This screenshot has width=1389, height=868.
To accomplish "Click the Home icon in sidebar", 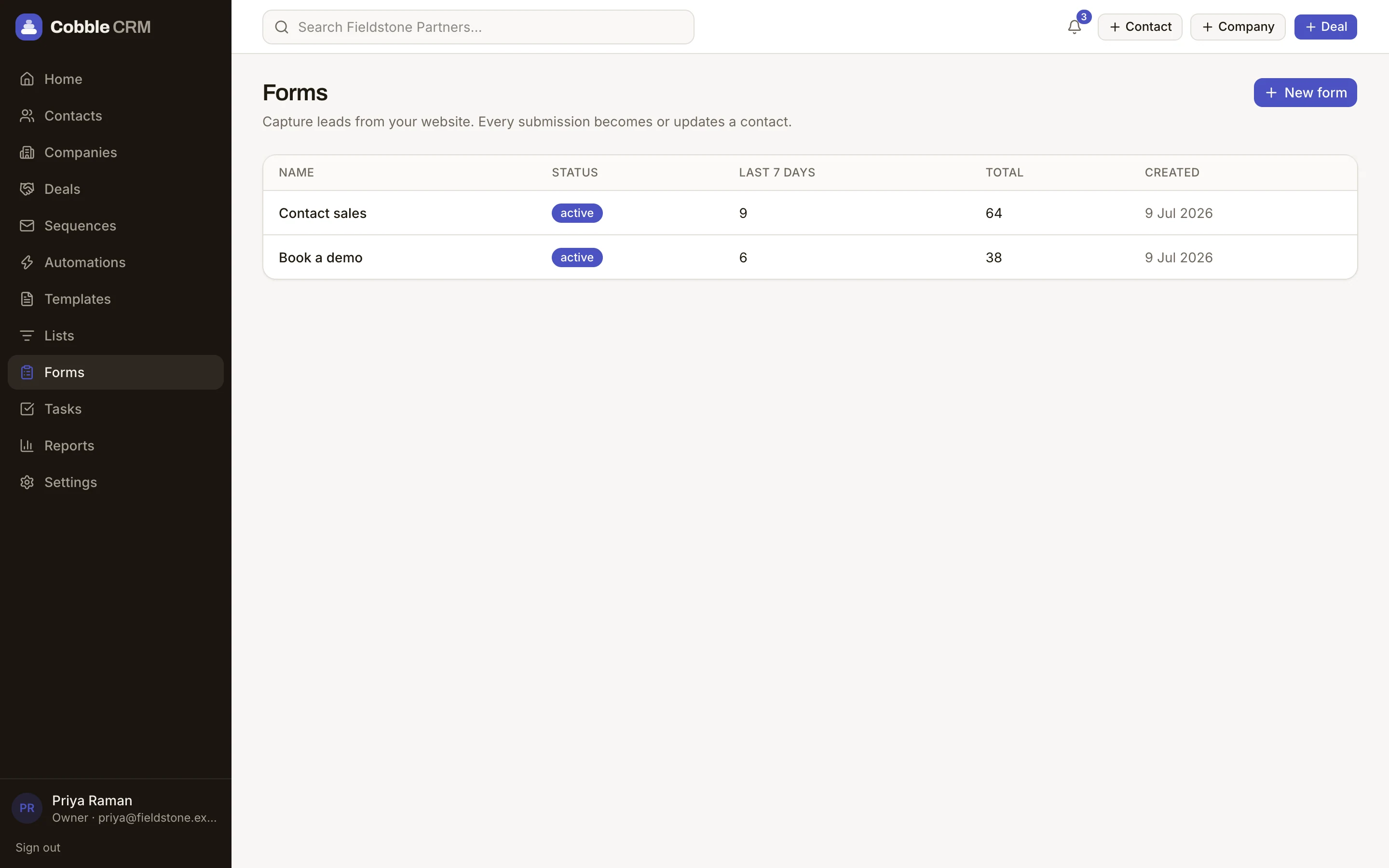I will 27,79.
